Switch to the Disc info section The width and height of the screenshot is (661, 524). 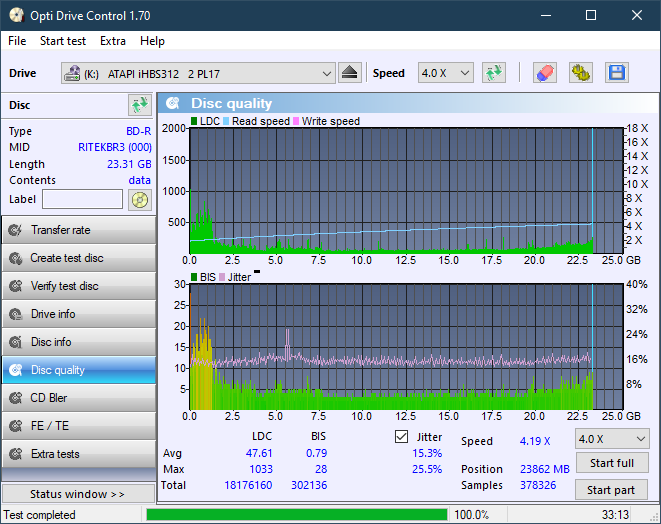(79, 342)
